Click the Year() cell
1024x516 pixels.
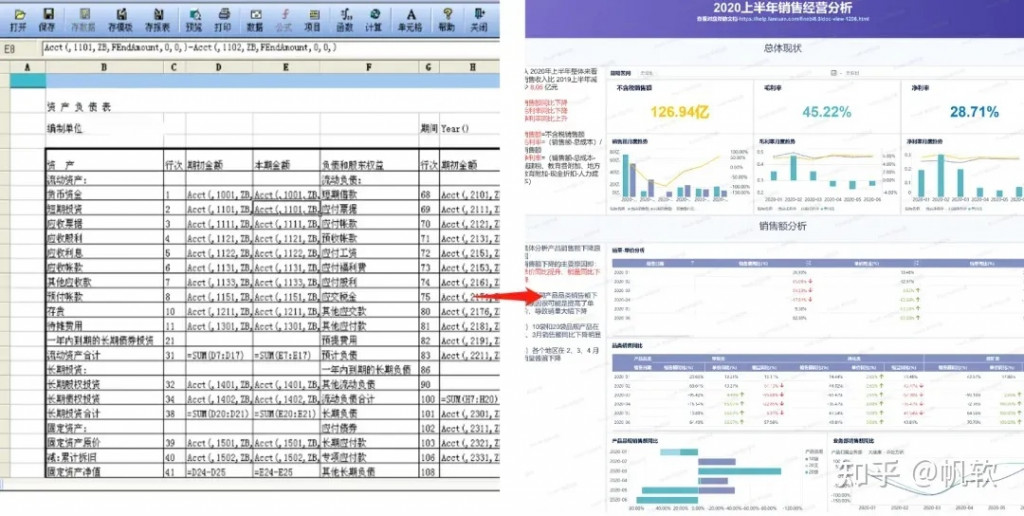coord(455,129)
